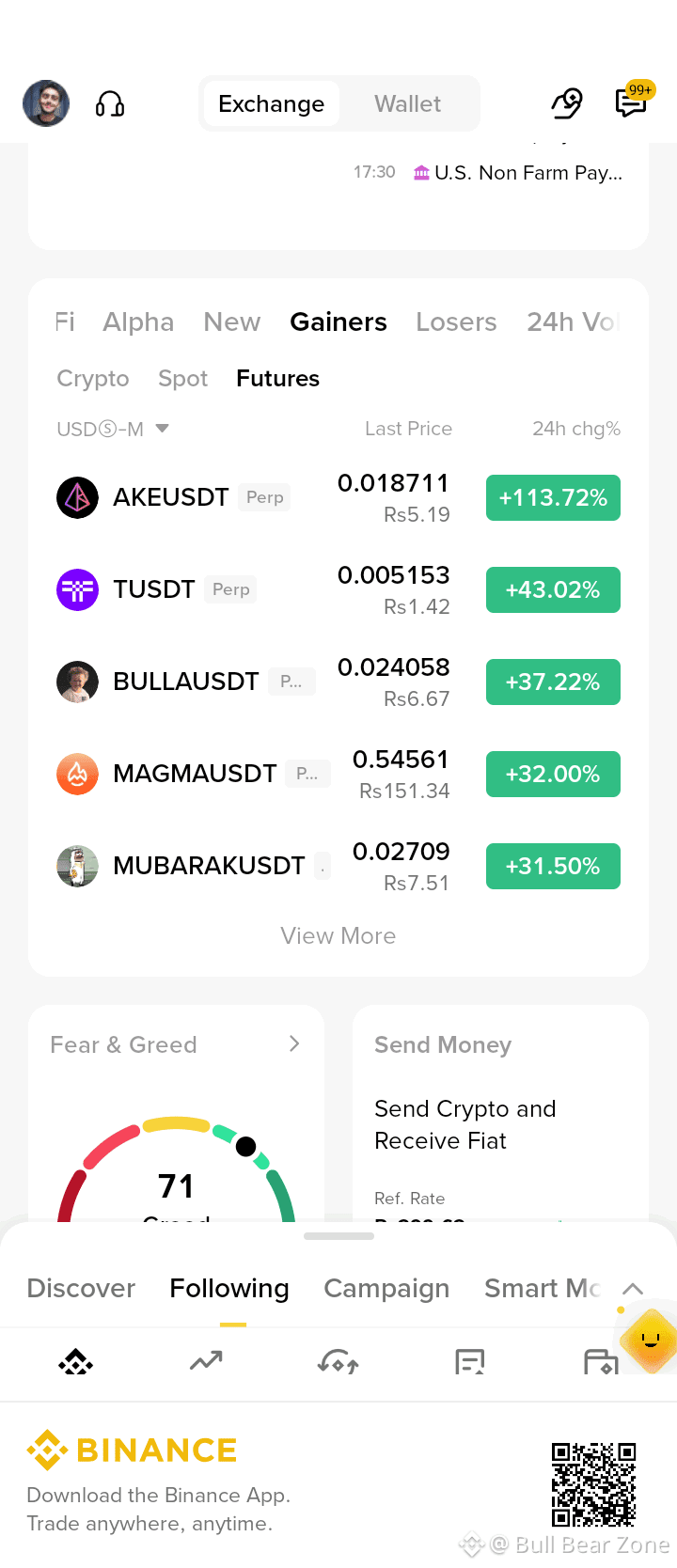Click View More under gainers list
Image resolution: width=677 pixels, height=1568 pixels.
338,935
